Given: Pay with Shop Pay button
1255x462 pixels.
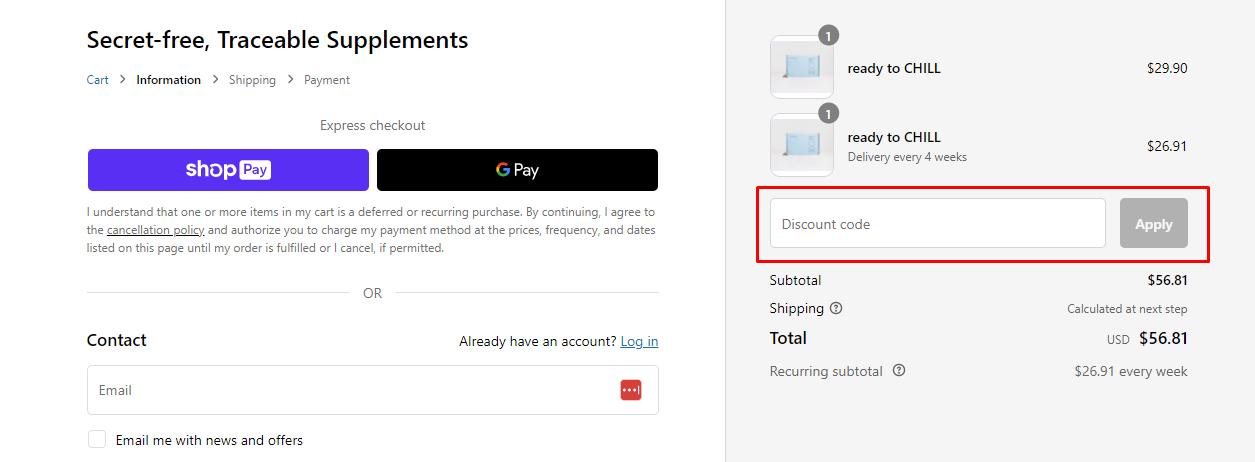Looking at the screenshot, I should pos(228,170).
